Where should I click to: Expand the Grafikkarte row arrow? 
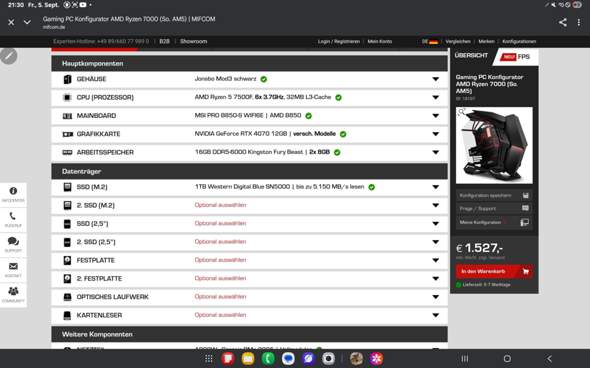pyautogui.click(x=435, y=134)
